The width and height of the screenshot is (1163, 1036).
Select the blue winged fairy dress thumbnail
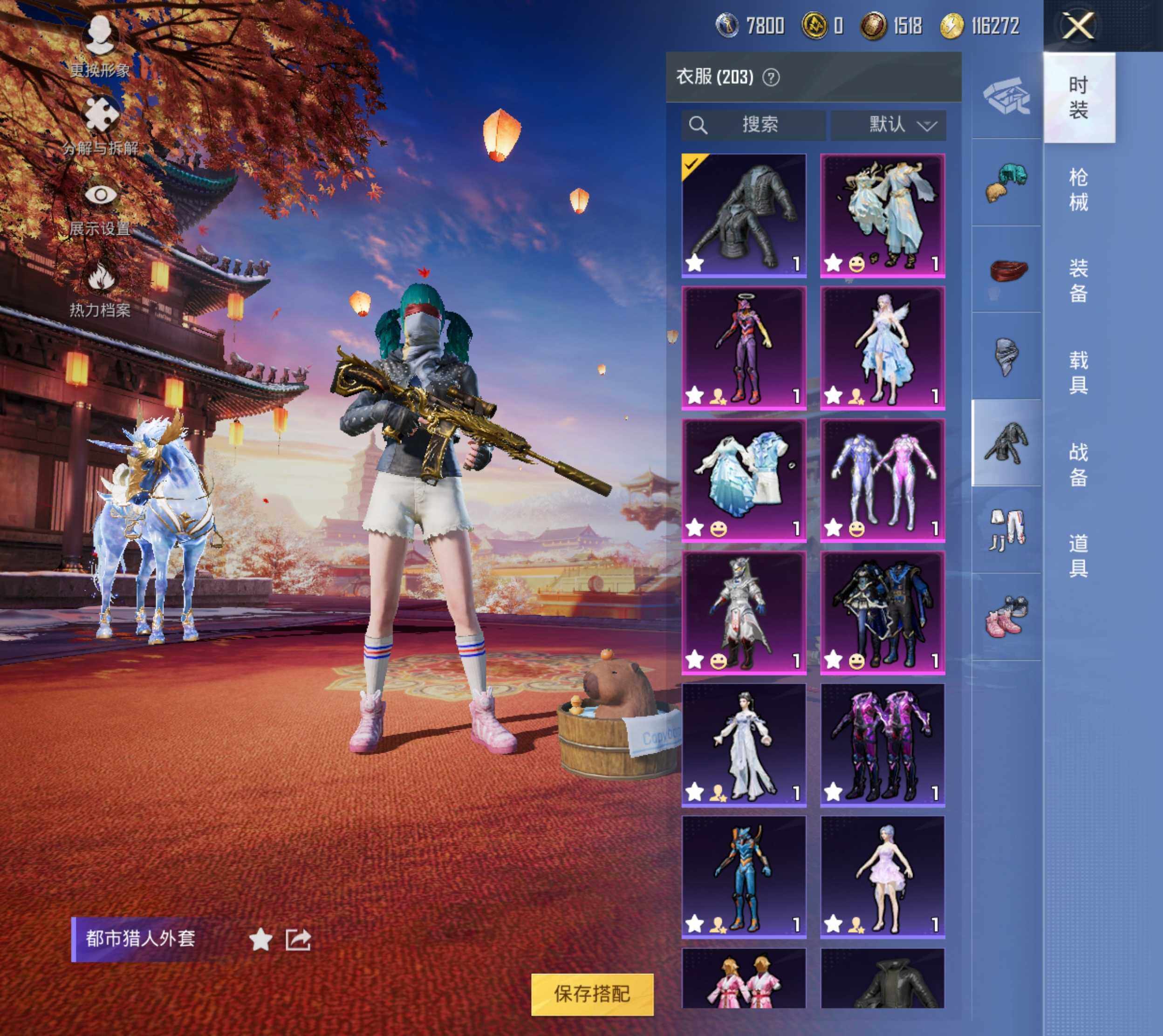pyautogui.click(x=883, y=348)
